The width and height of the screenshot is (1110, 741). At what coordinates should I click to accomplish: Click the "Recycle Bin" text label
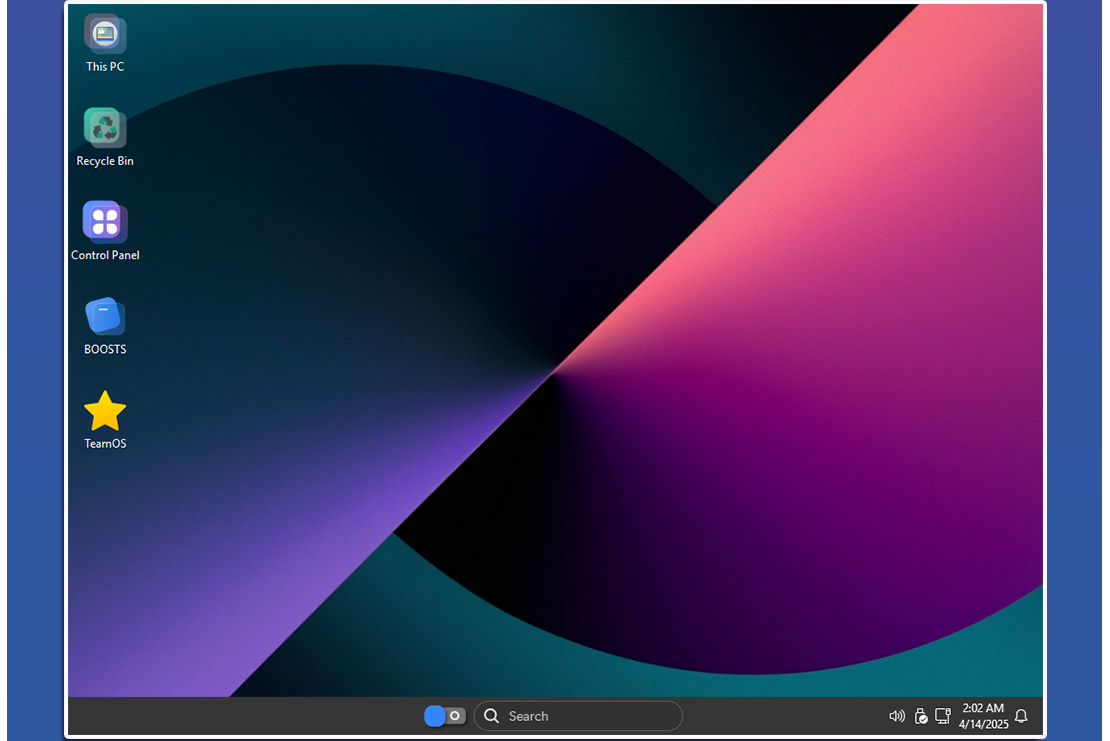(x=105, y=161)
